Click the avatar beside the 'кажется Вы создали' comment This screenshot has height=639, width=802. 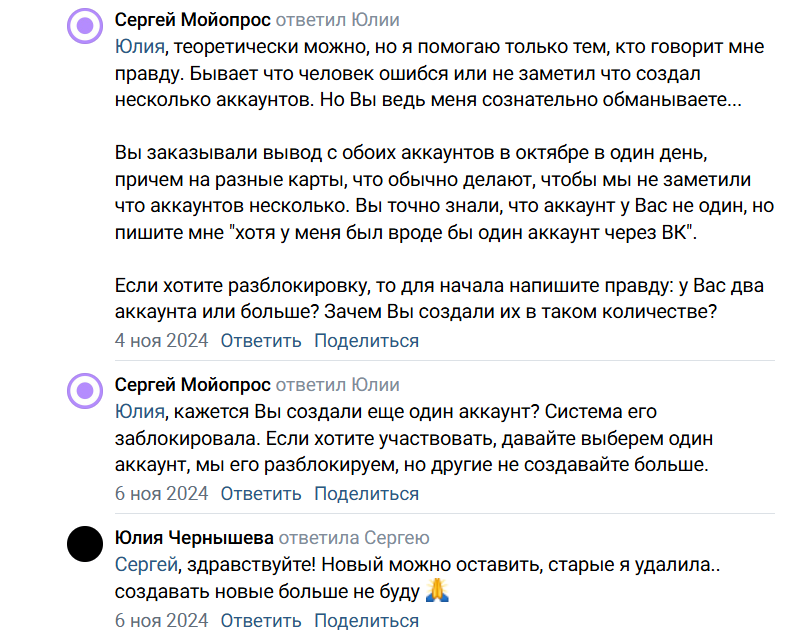coord(87,392)
